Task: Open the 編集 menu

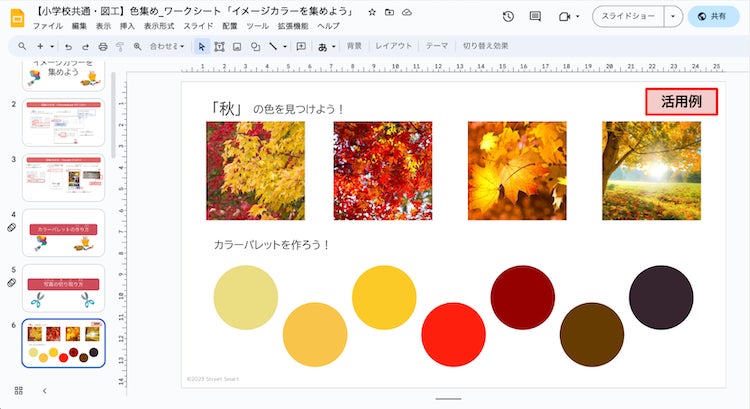Action: (79, 26)
